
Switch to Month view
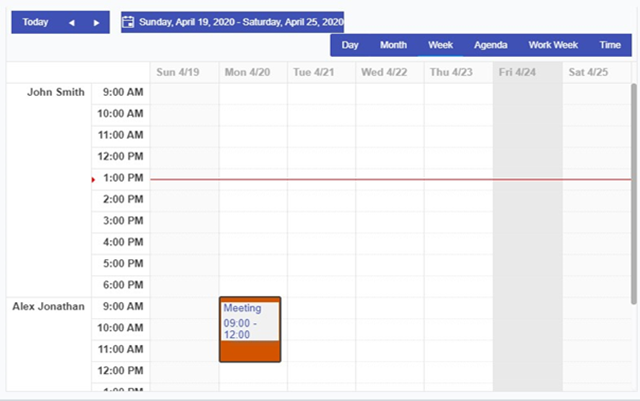pyautogui.click(x=393, y=45)
